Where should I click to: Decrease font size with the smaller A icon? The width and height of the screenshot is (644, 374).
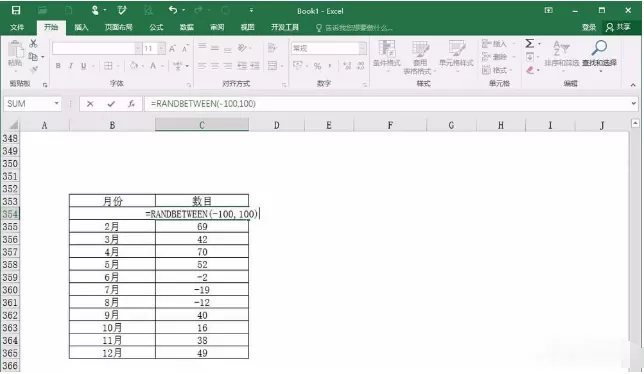click(x=185, y=48)
